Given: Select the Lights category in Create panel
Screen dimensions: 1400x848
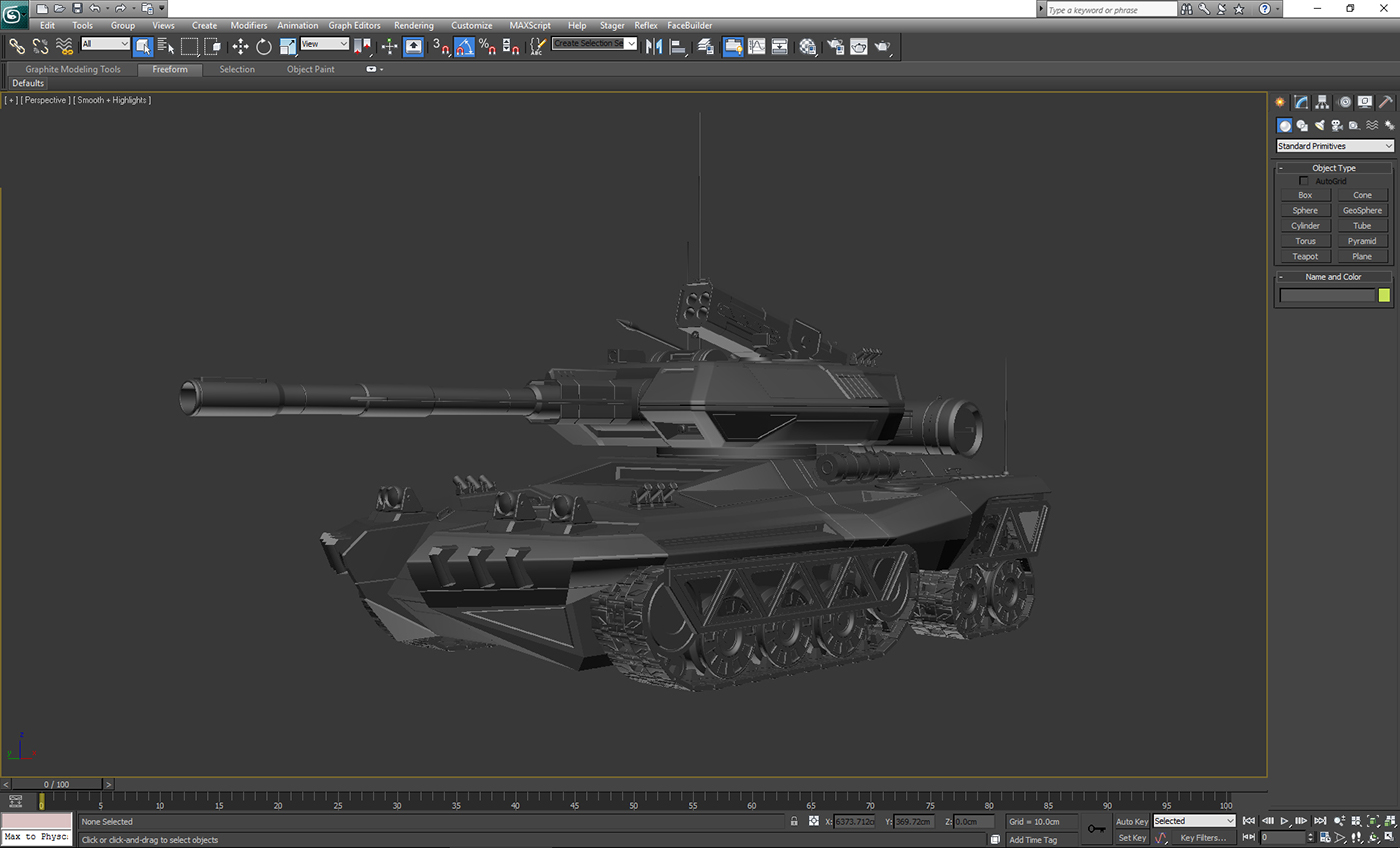Looking at the screenshot, I should (x=1319, y=125).
